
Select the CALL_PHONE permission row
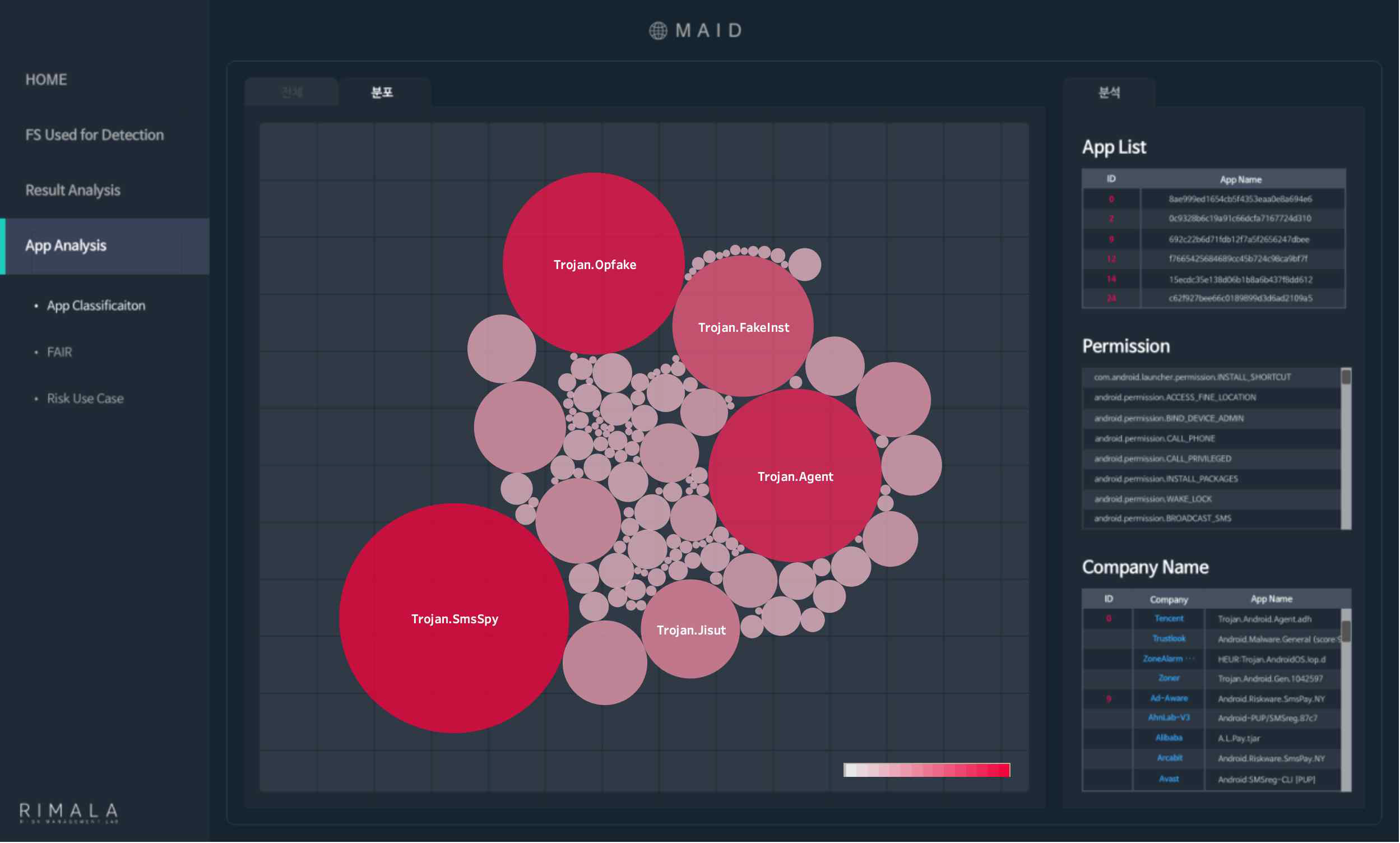[x=1211, y=438]
